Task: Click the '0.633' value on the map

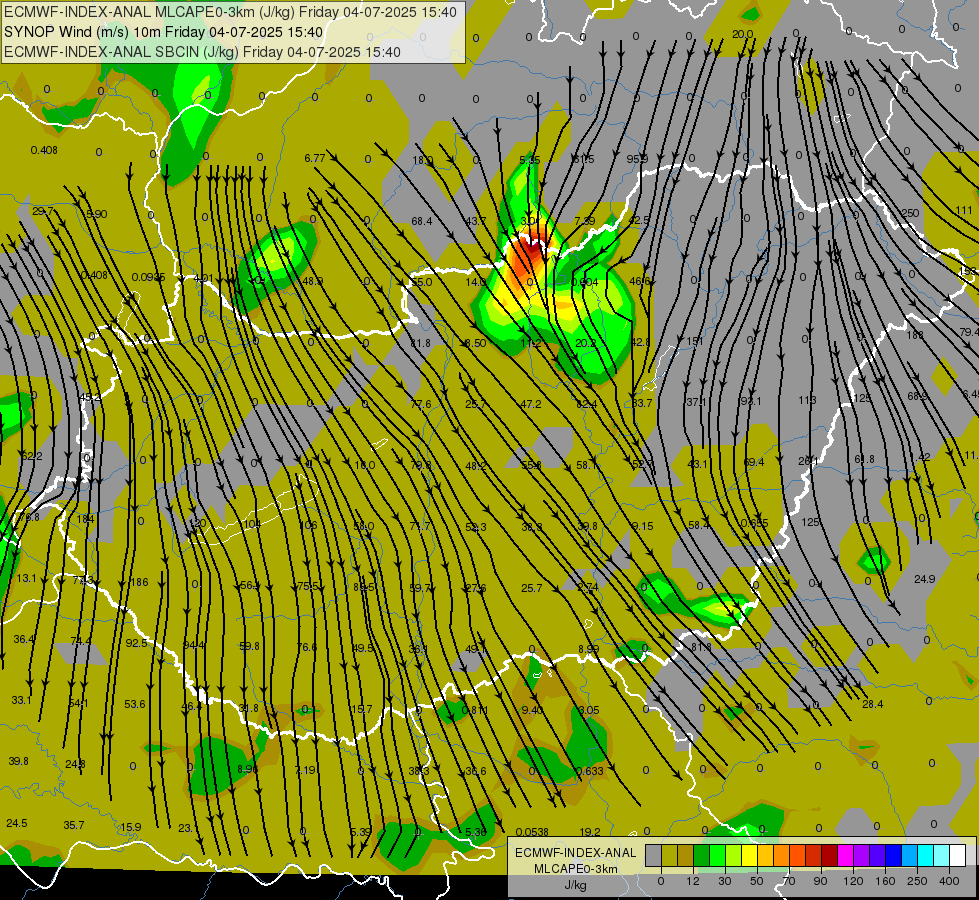Action: tap(590, 771)
